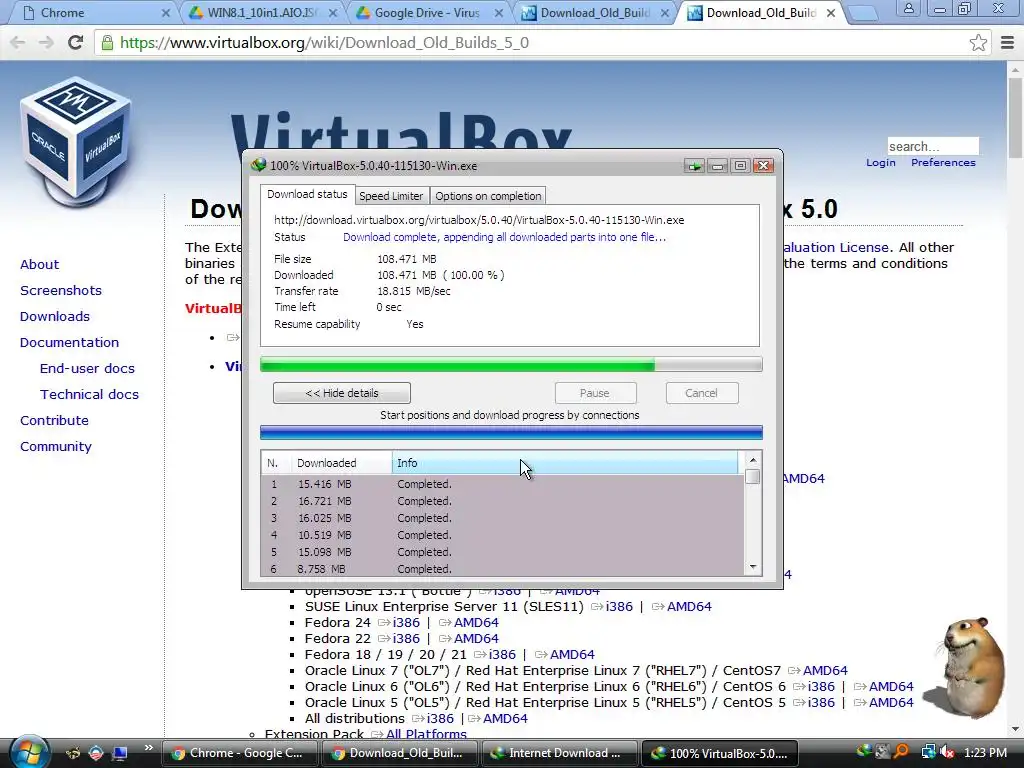Click the second quick-launch icon on taskbar

coord(96,753)
